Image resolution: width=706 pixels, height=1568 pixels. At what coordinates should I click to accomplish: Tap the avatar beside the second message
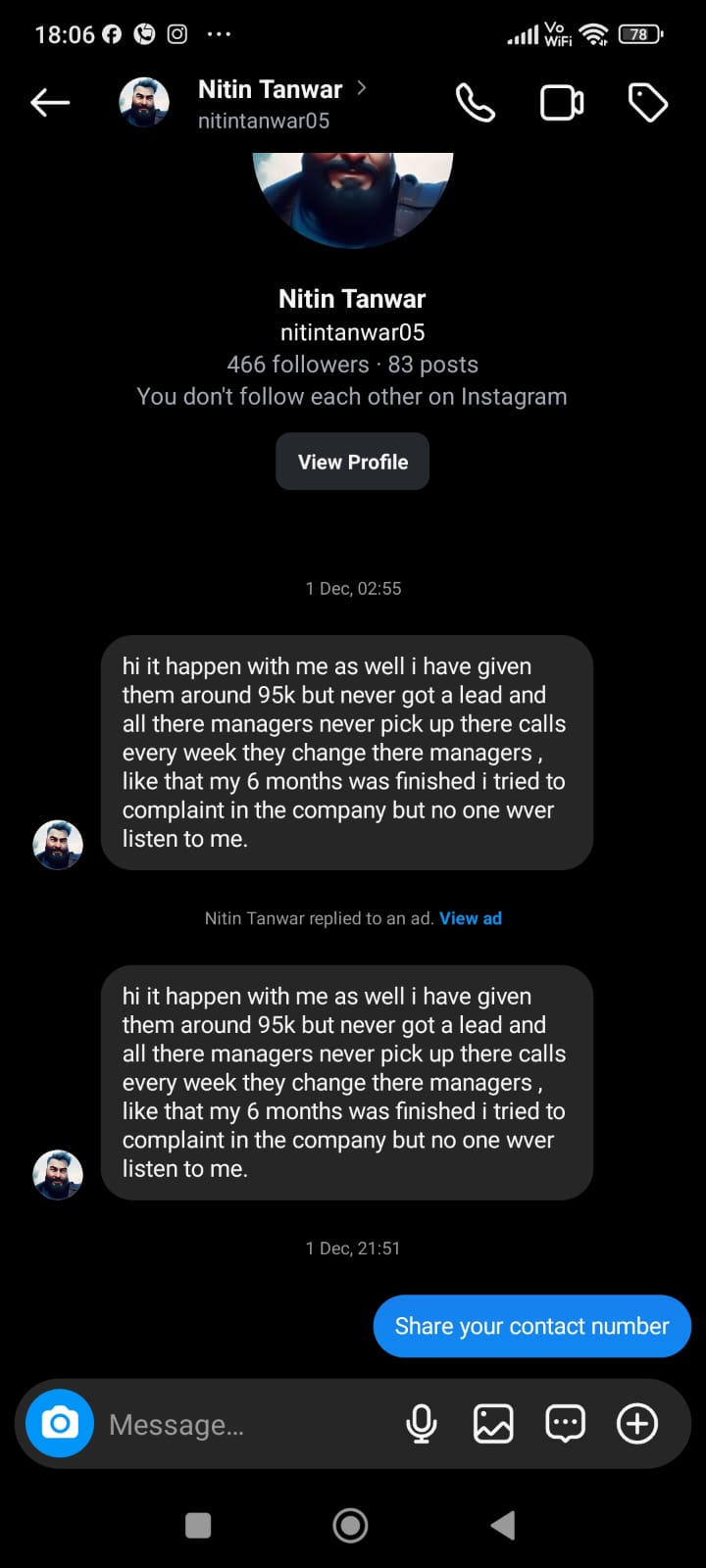tap(58, 1174)
